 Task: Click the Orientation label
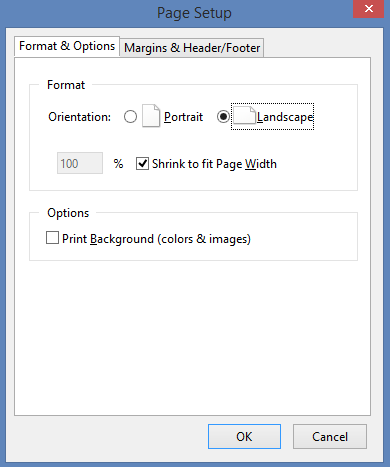point(79,117)
